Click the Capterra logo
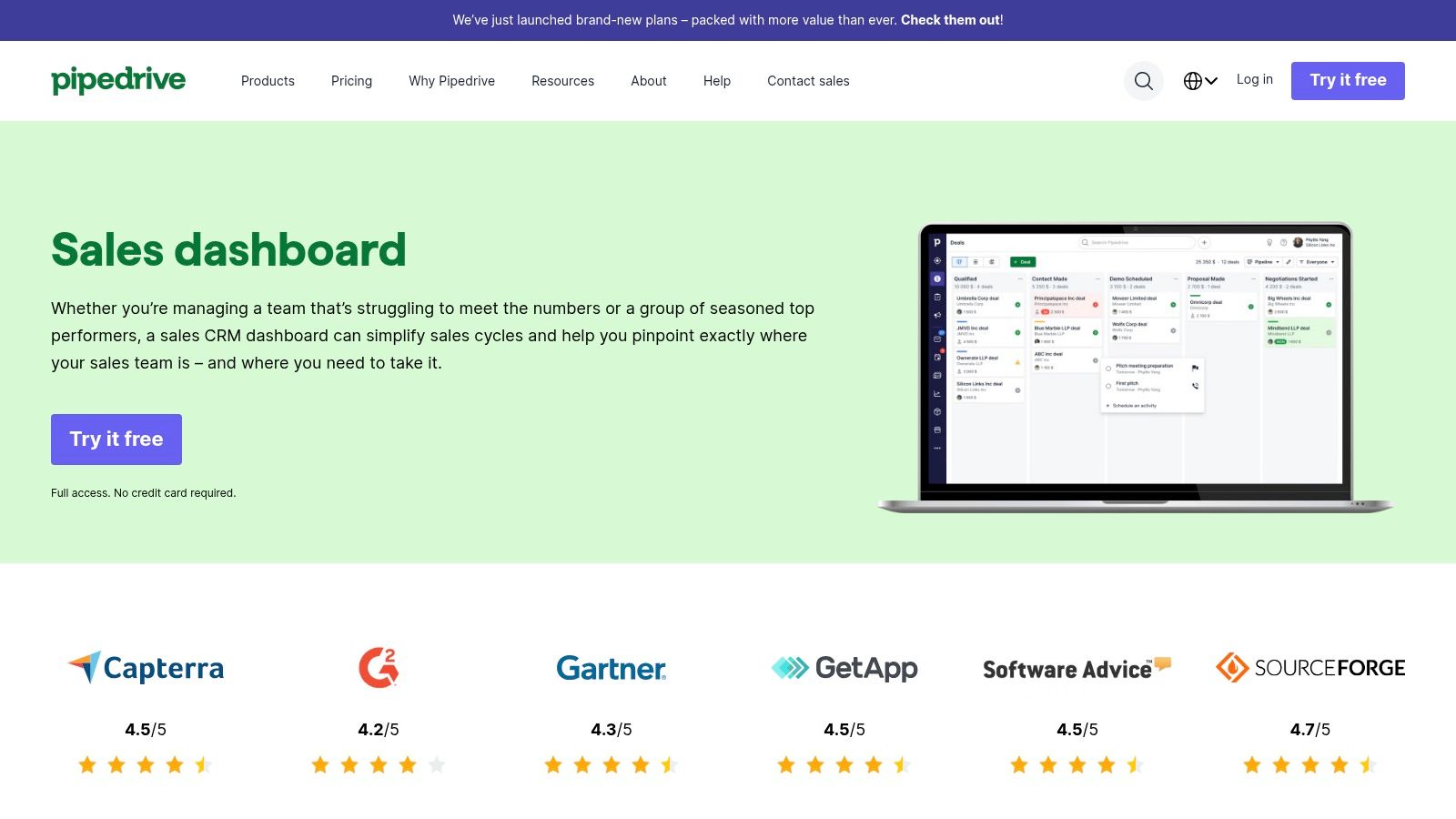The height and width of the screenshot is (819, 1456). (146, 668)
